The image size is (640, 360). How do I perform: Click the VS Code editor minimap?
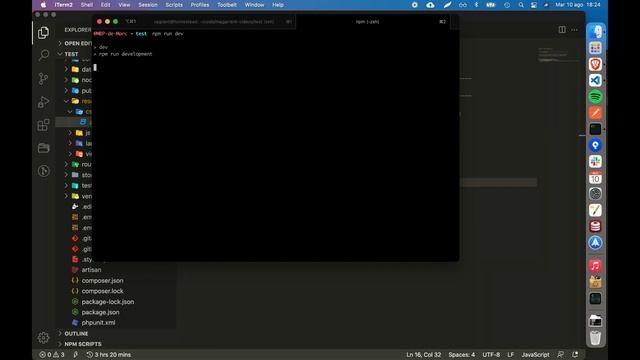558,55
